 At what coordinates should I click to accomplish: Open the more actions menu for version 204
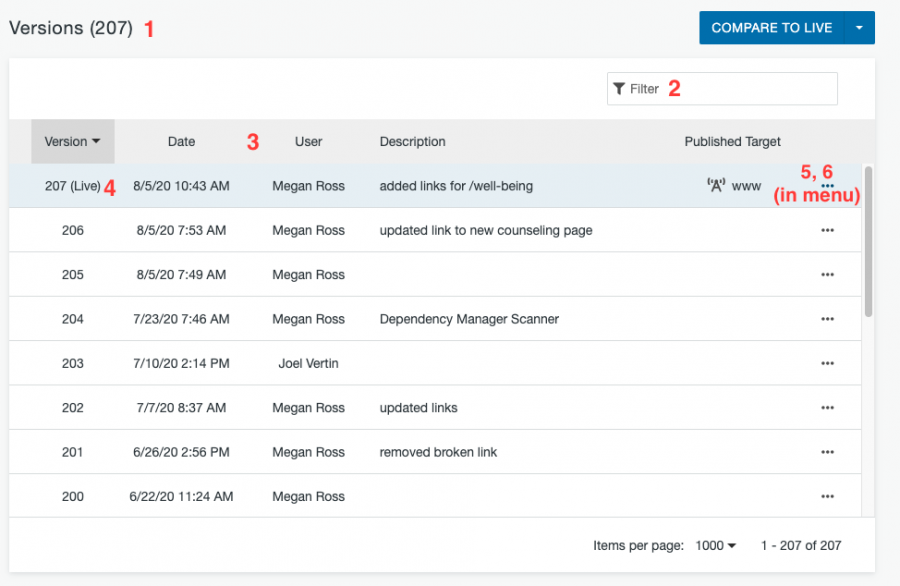coord(827,318)
